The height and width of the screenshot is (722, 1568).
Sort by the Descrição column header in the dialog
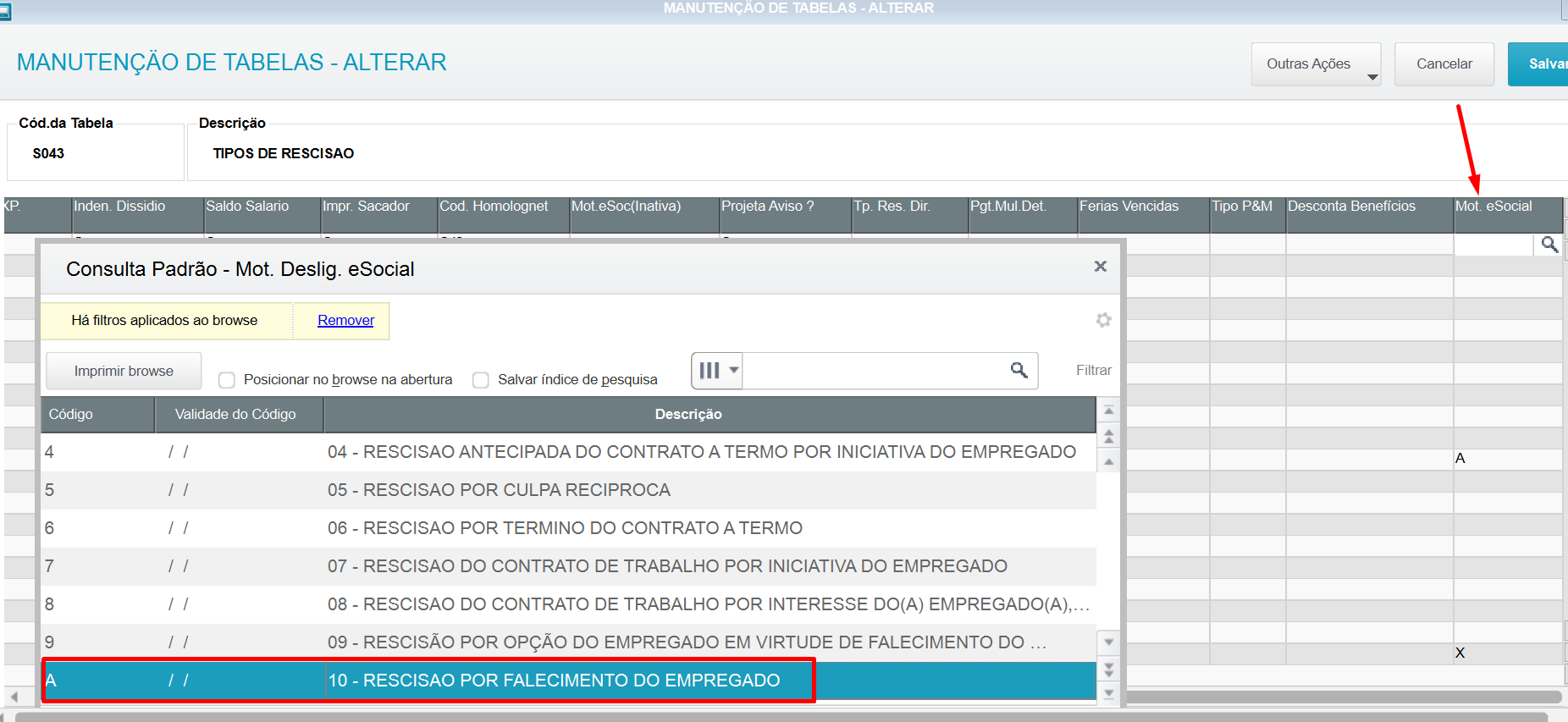709,415
